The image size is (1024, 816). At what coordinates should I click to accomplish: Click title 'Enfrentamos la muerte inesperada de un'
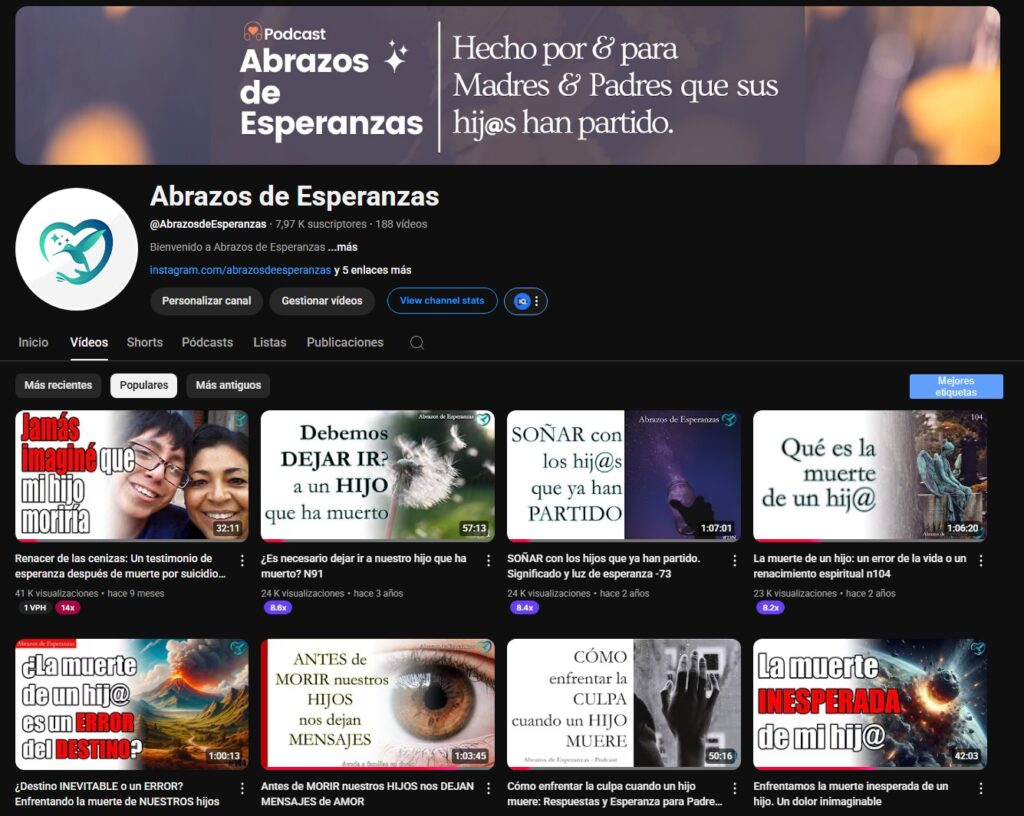850,794
